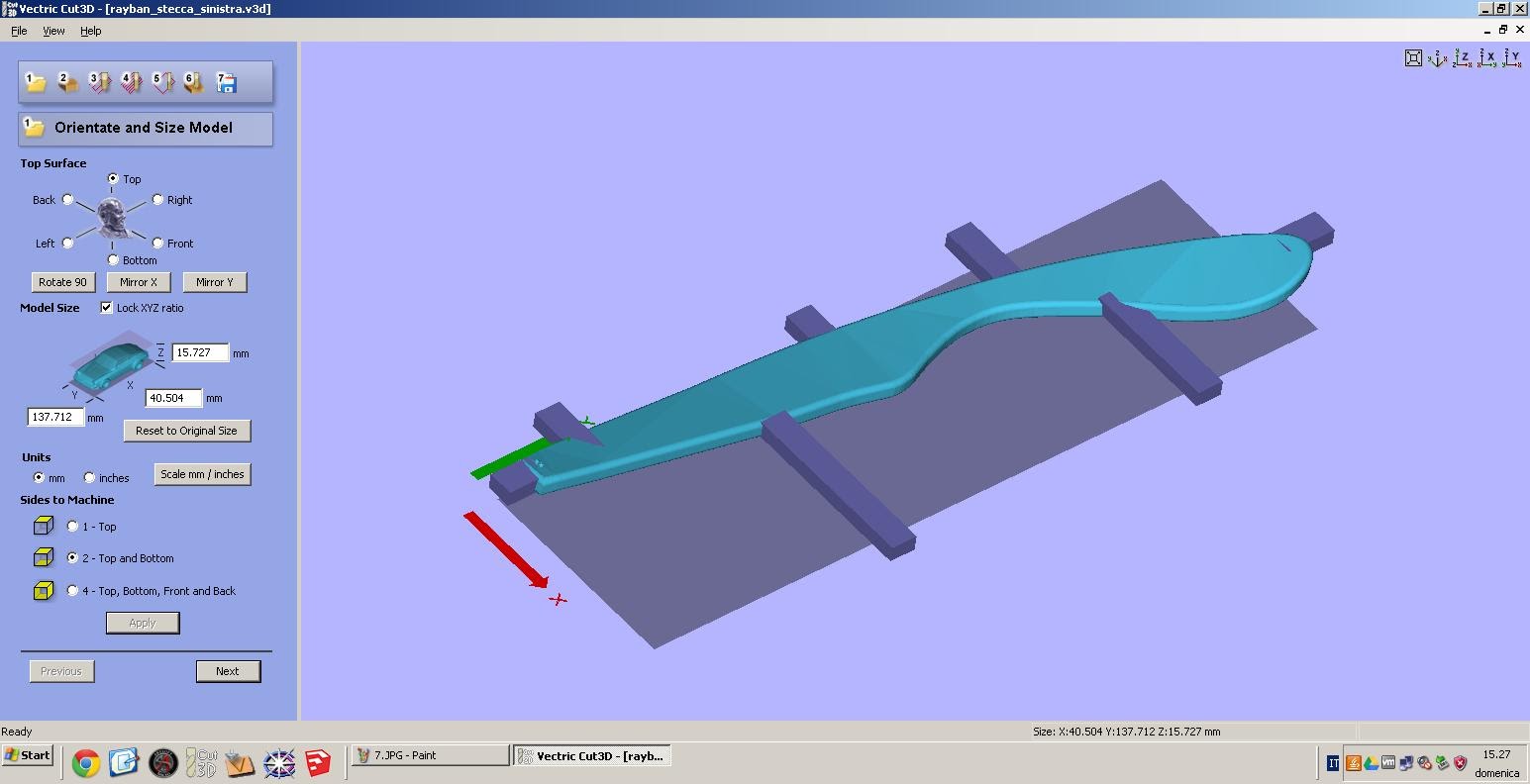Viewport: 1530px width, 784px height.
Task: Open the round black quick launch icon
Action: [x=163, y=763]
